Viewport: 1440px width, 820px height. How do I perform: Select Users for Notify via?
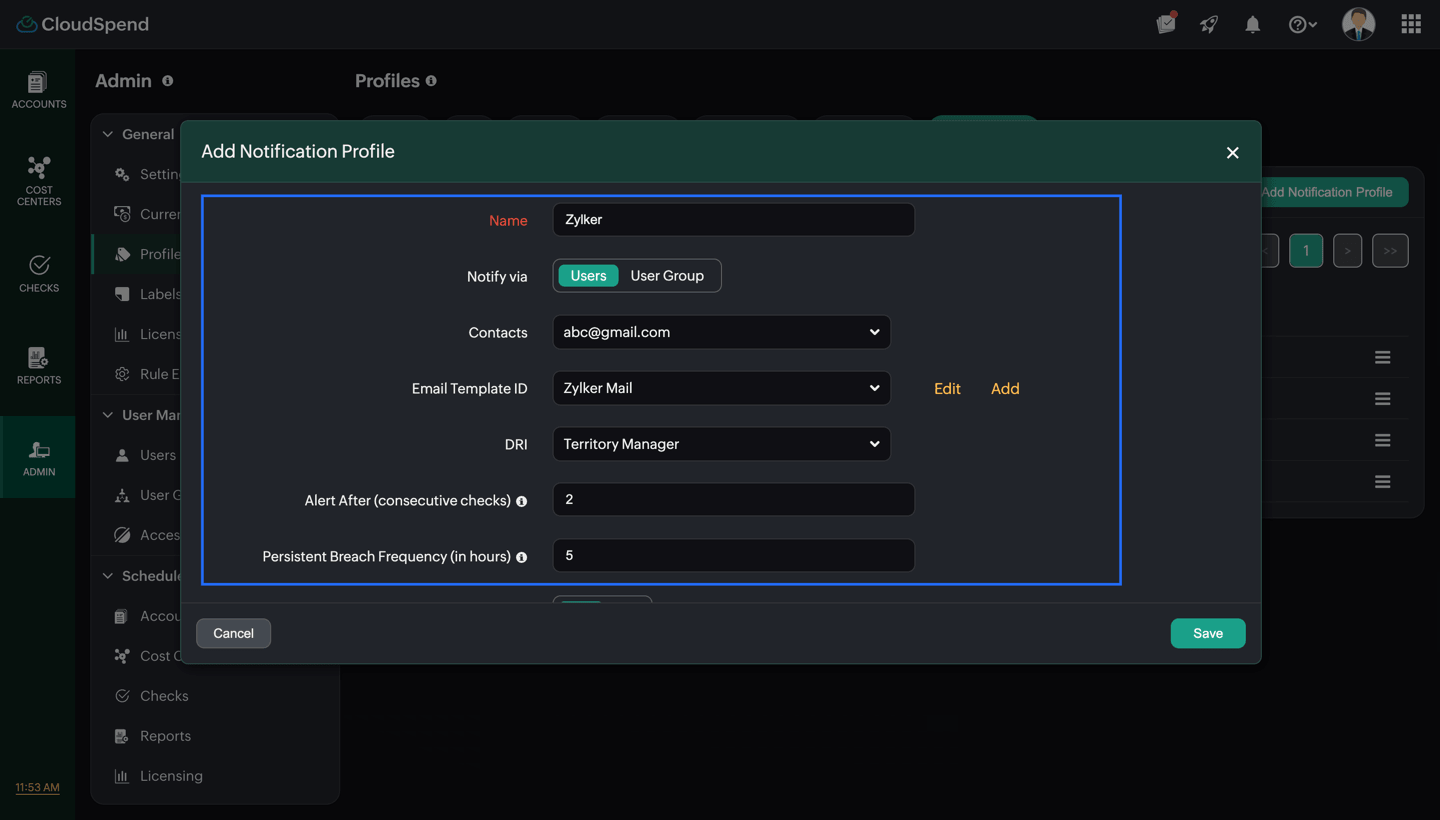[x=588, y=276]
